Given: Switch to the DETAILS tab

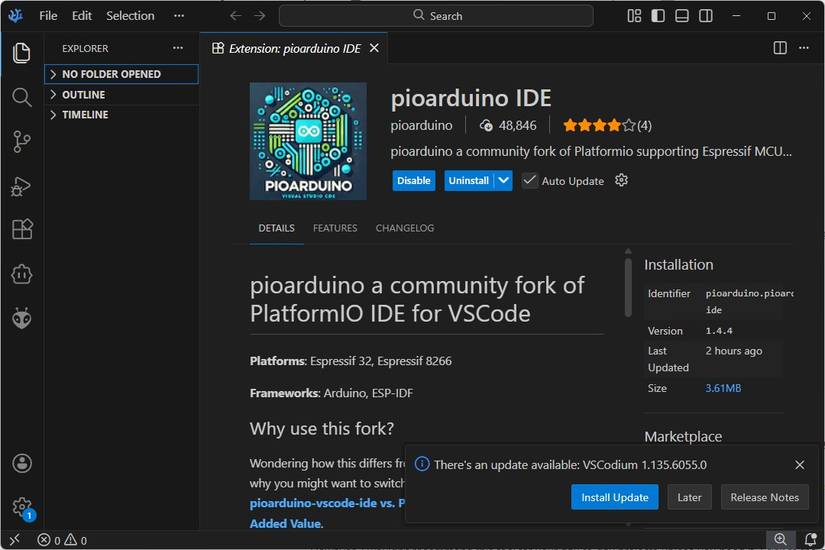Looking at the screenshot, I should click(276, 228).
